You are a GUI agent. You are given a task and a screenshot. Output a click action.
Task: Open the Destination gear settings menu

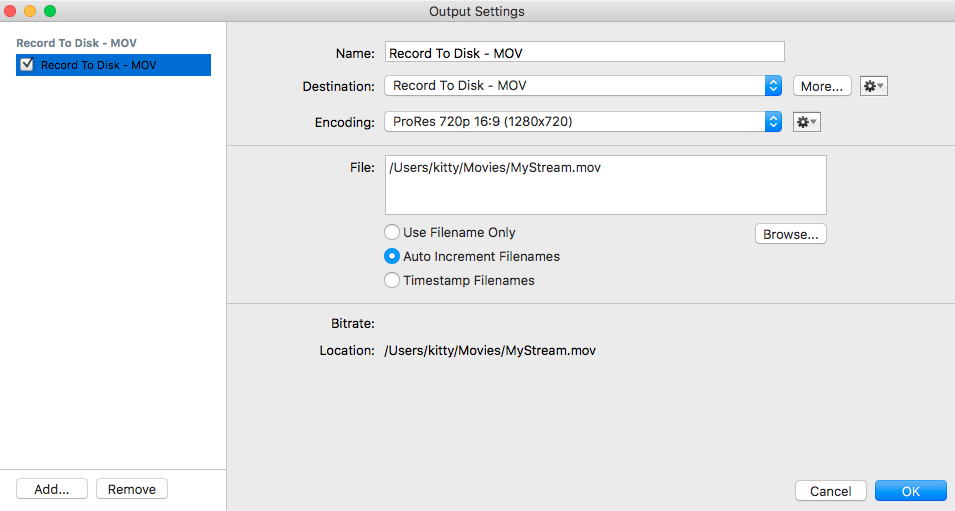[873, 86]
